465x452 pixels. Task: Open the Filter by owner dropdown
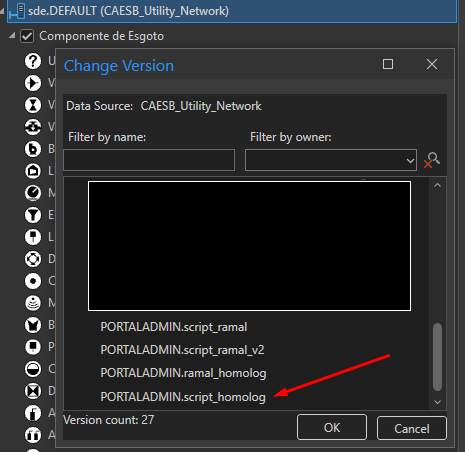(x=410, y=160)
